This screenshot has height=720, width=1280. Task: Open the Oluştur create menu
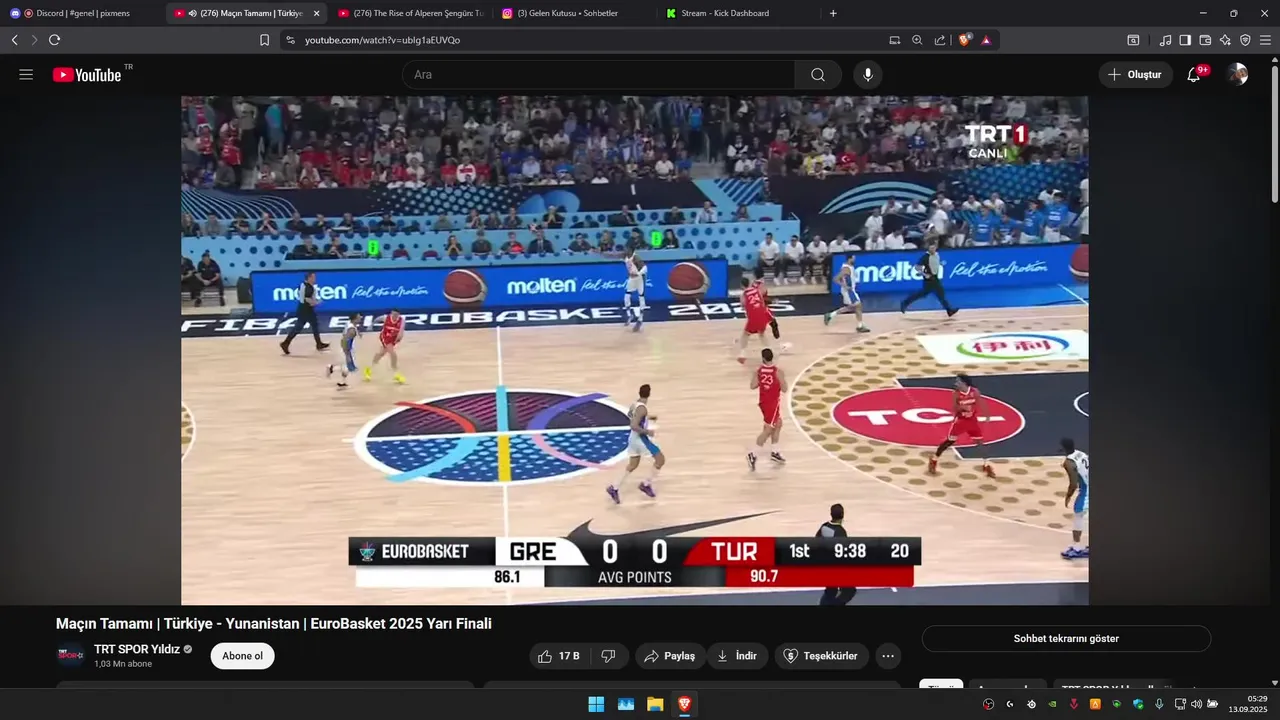click(x=1135, y=75)
